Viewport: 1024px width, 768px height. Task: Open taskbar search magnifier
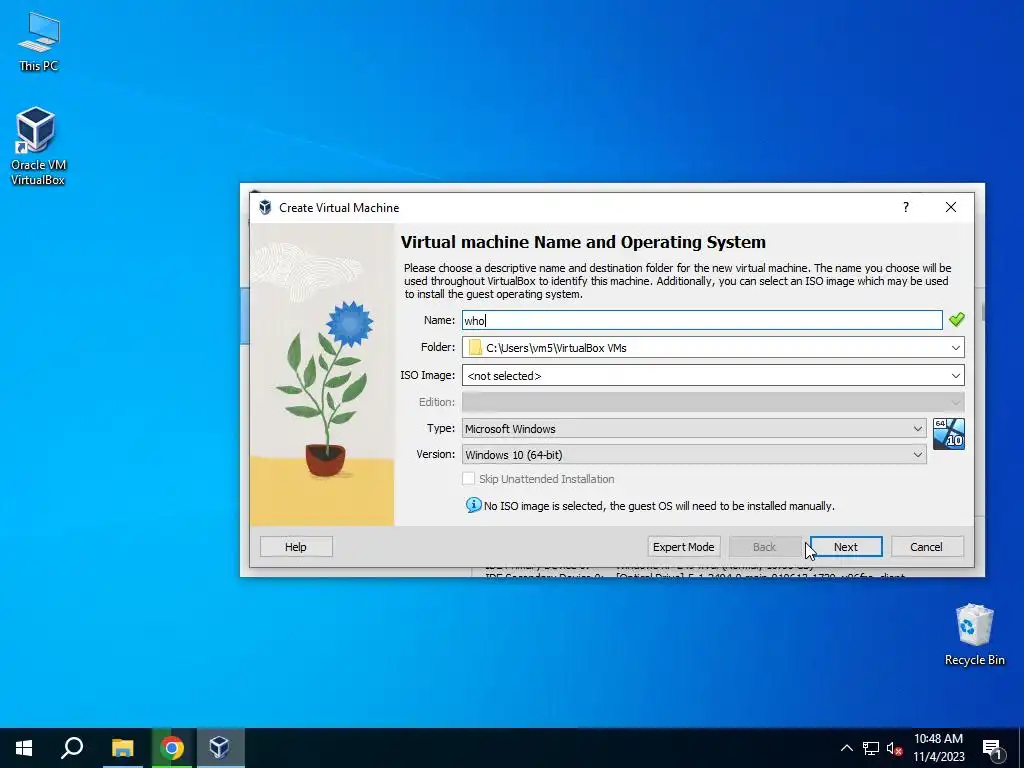tap(72, 748)
